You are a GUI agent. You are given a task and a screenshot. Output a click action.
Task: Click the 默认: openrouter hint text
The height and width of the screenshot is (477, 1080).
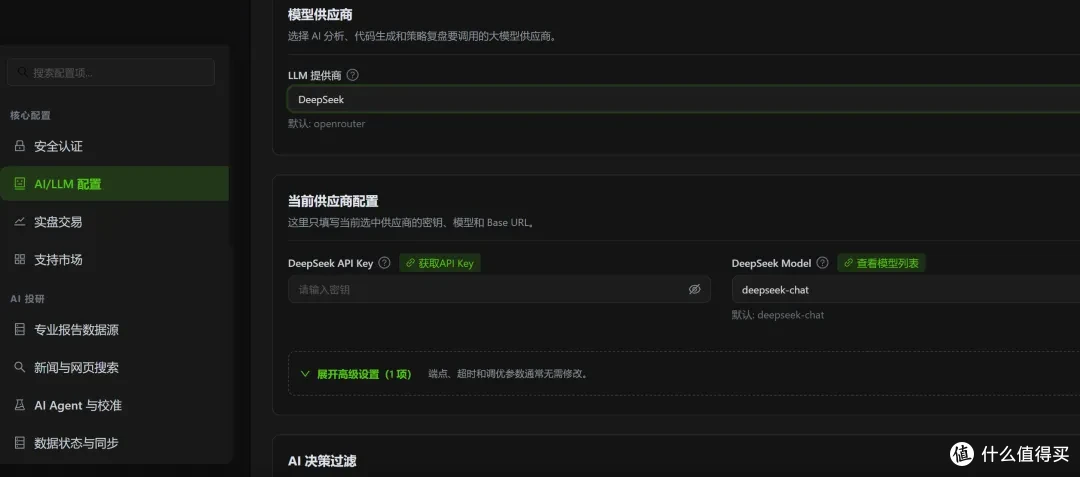pos(326,124)
